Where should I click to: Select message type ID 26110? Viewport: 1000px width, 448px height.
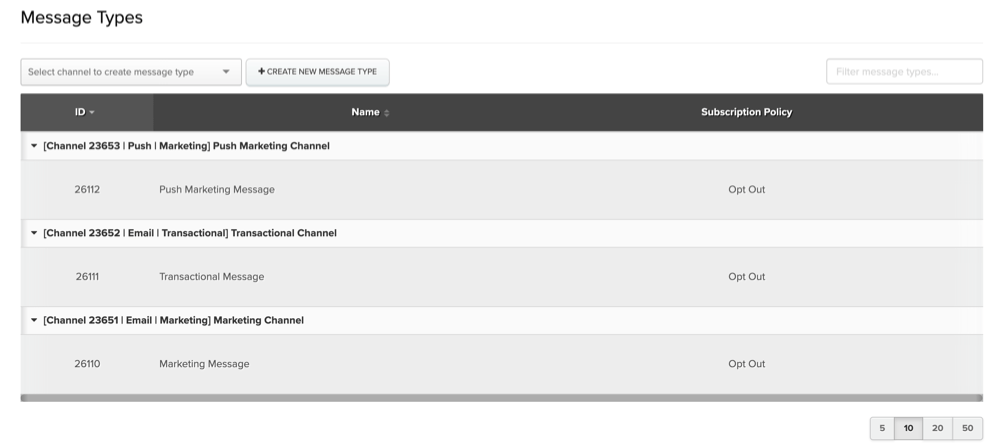[x=87, y=364]
